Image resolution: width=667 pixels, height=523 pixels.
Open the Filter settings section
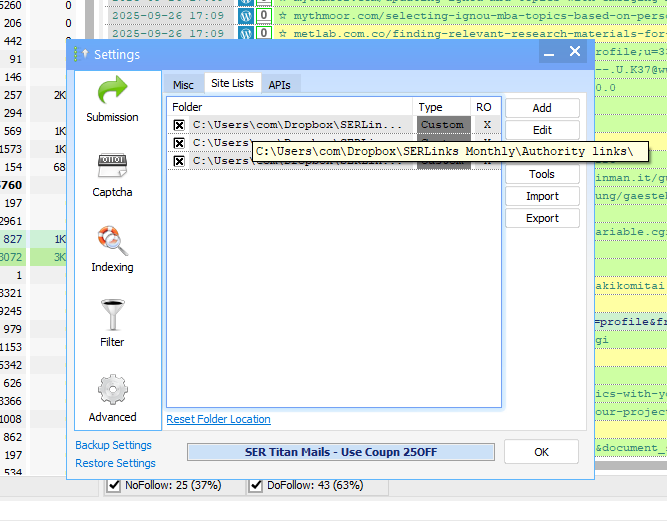click(112, 324)
